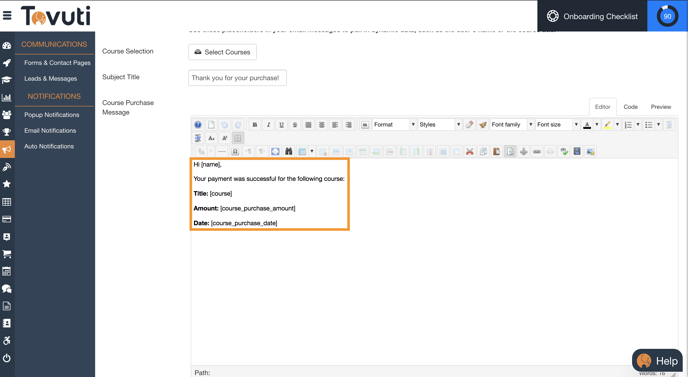Image resolution: width=688 pixels, height=377 pixels.
Task: Open bullet list style dropdown arrow
Action: pos(659,125)
